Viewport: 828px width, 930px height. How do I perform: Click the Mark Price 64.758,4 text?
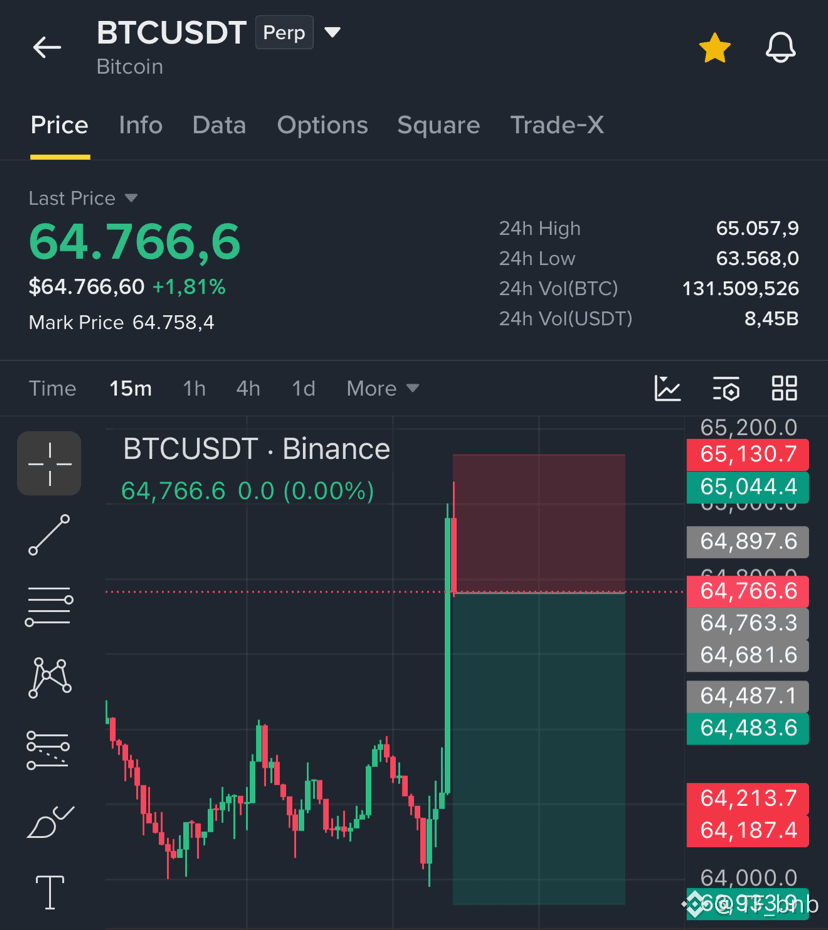click(x=122, y=323)
